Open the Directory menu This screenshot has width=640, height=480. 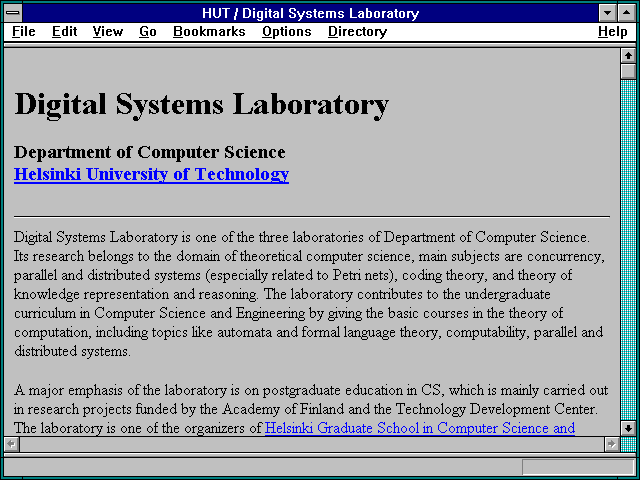point(358,32)
